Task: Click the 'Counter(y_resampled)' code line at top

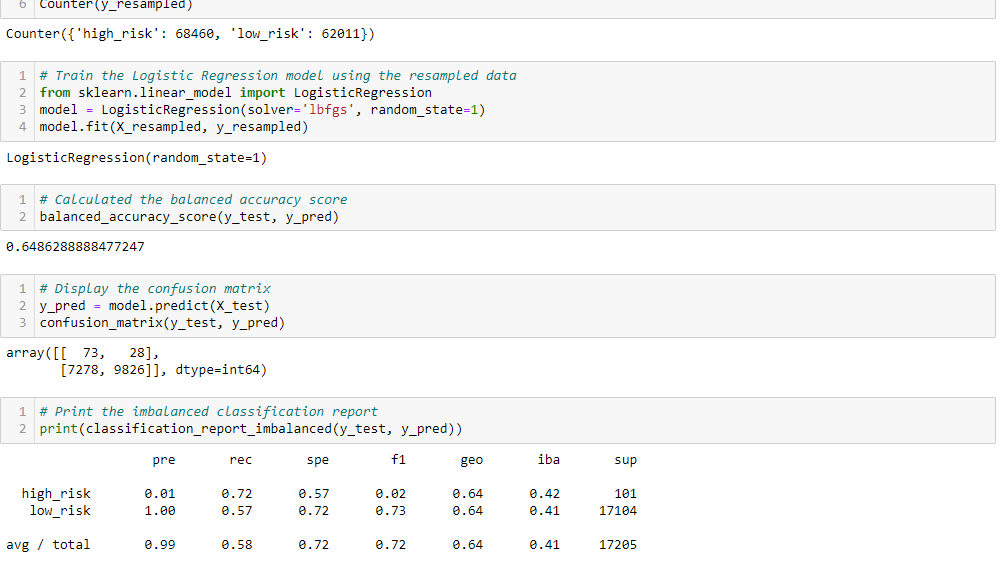Action: 116,5
